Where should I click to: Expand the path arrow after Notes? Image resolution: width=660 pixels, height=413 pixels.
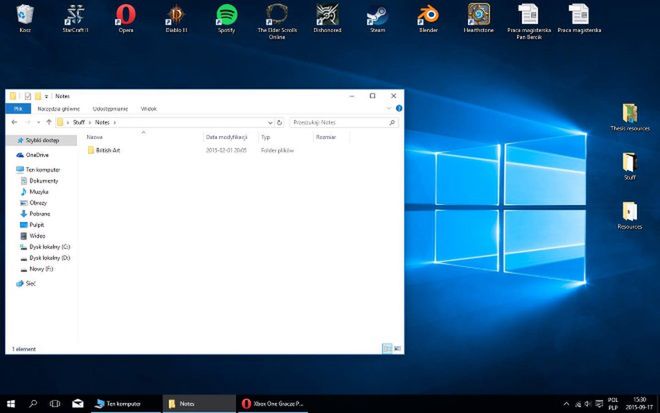pyautogui.click(x=114, y=123)
